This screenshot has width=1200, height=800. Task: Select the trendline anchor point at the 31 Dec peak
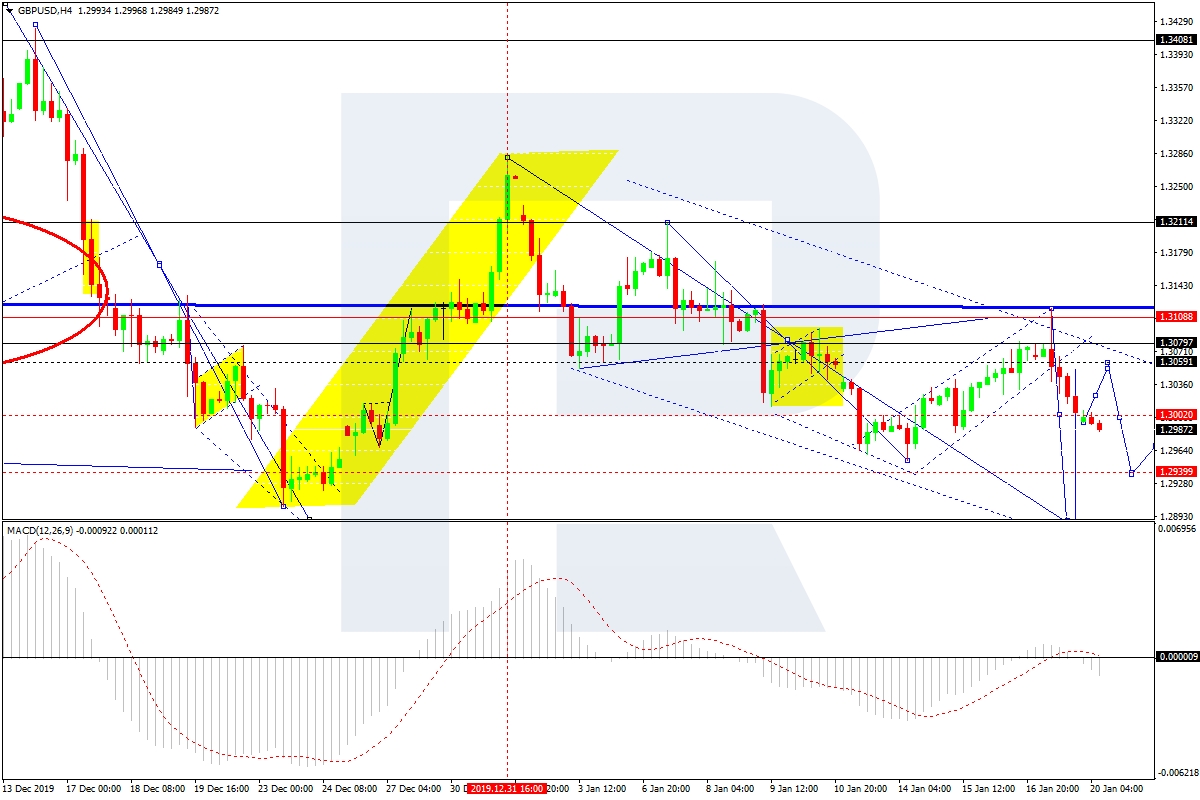point(508,157)
